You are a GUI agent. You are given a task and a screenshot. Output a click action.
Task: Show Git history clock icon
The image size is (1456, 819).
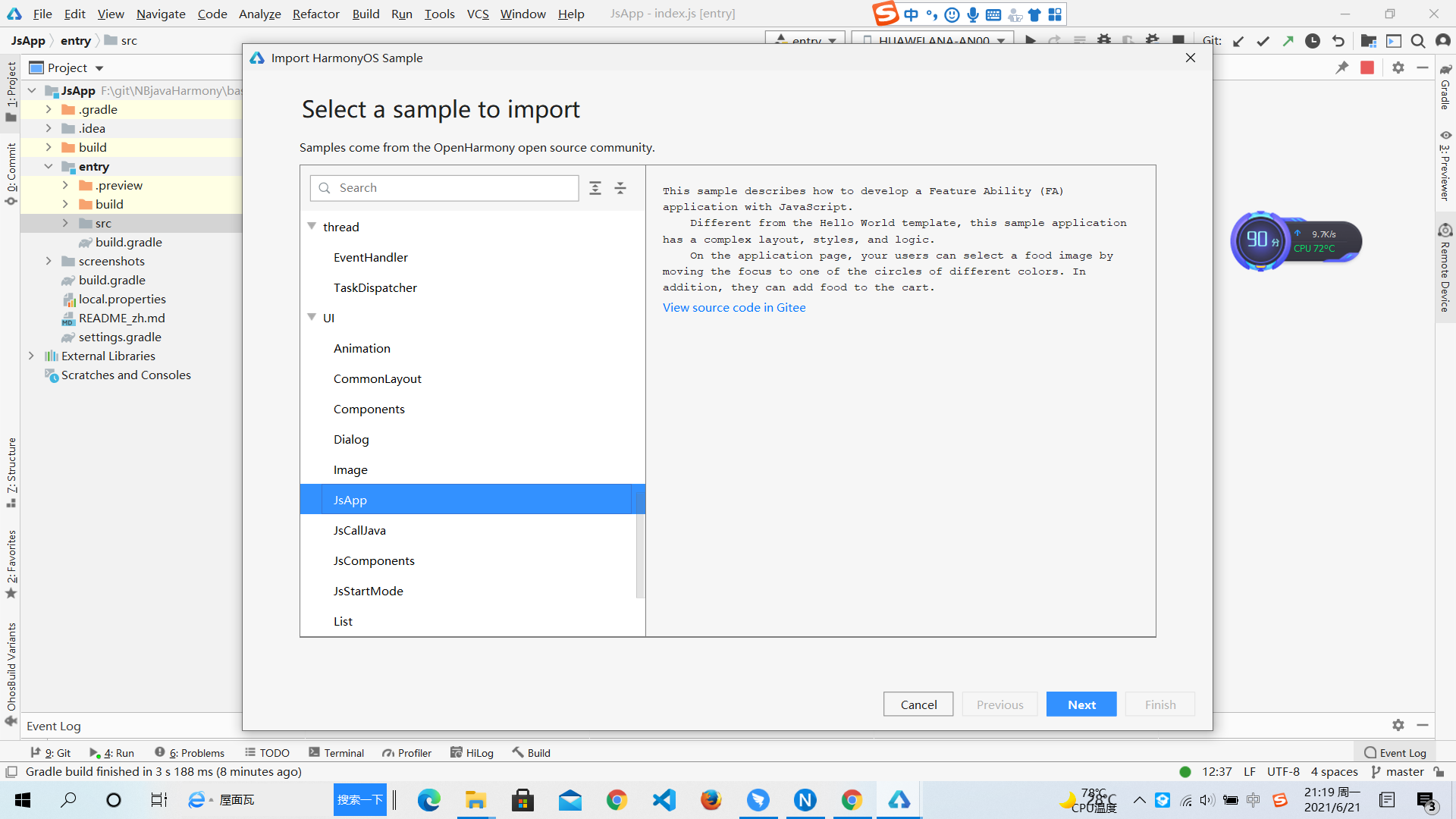tap(1313, 41)
